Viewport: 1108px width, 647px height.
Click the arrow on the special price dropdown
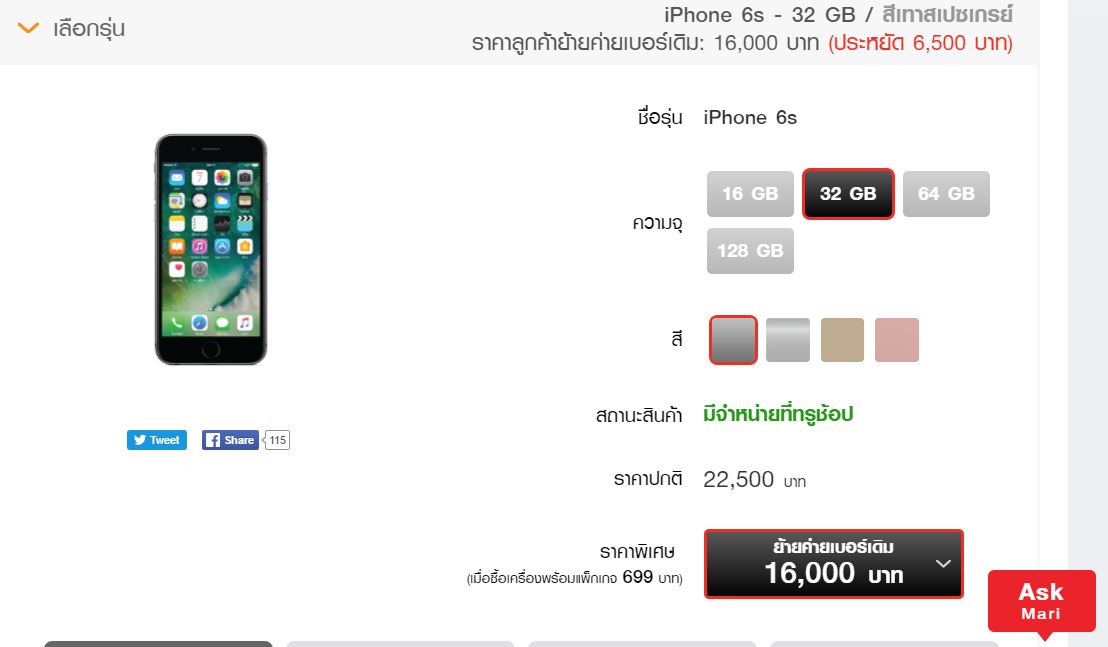click(x=943, y=564)
